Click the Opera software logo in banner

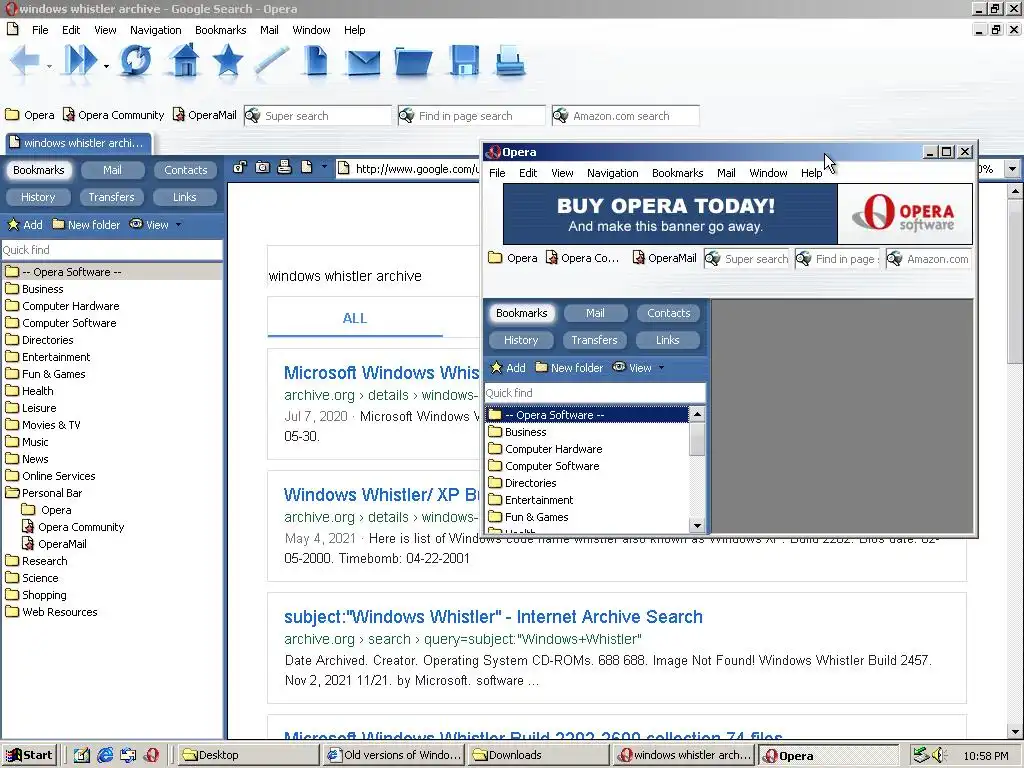905,214
